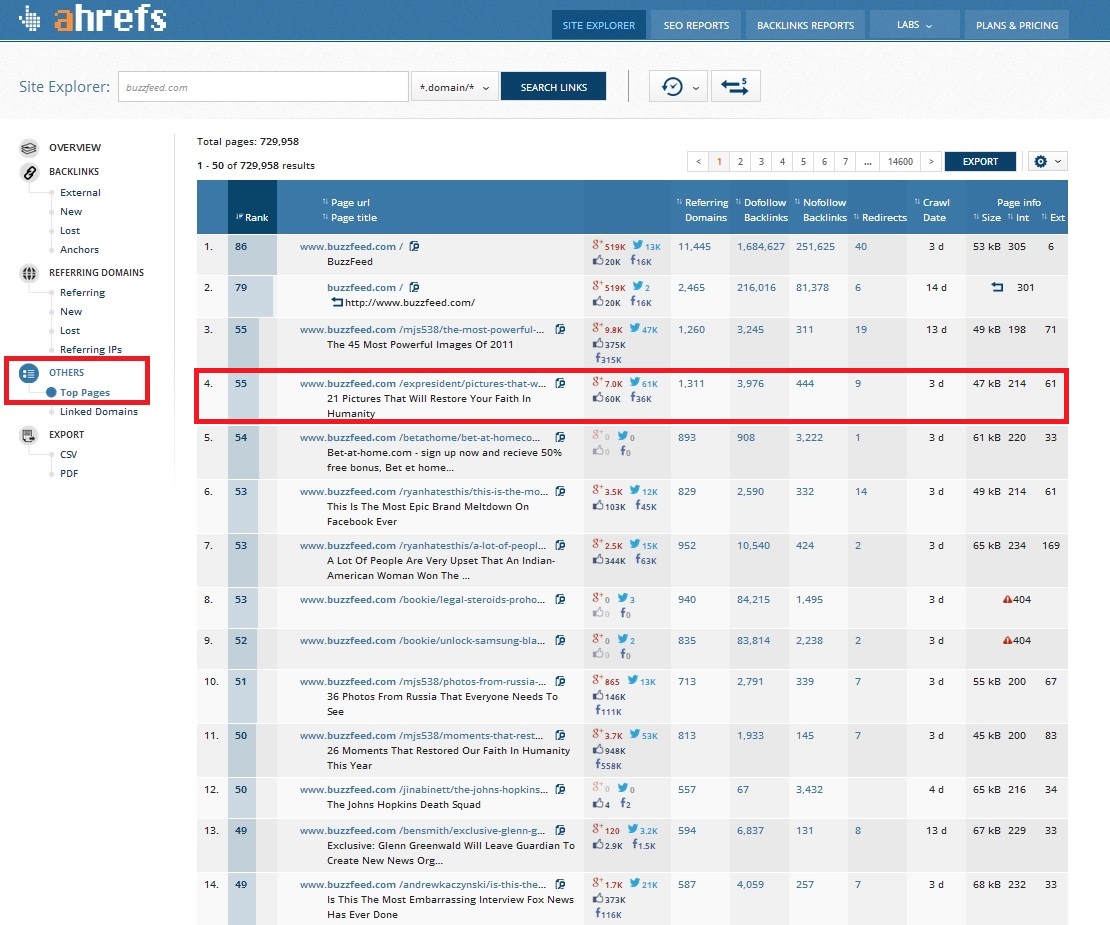Click external link icon for is-this-the URL
1110x925 pixels.
[560, 885]
